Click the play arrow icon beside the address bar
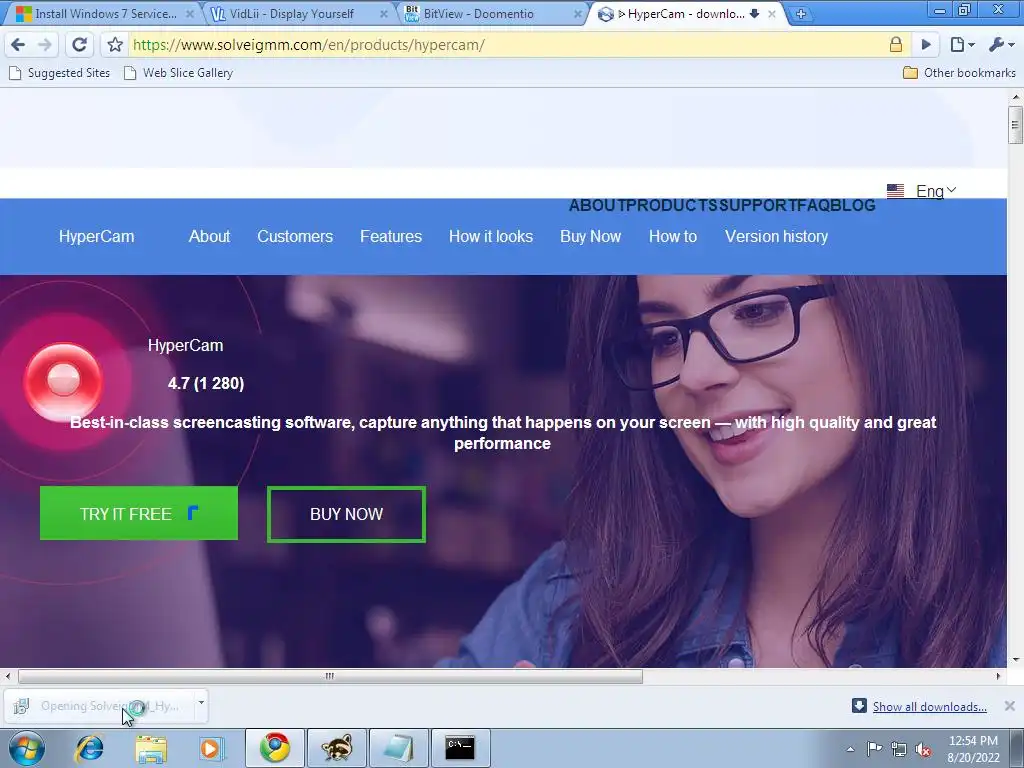The image size is (1024, 768). click(x=925, y=44)
